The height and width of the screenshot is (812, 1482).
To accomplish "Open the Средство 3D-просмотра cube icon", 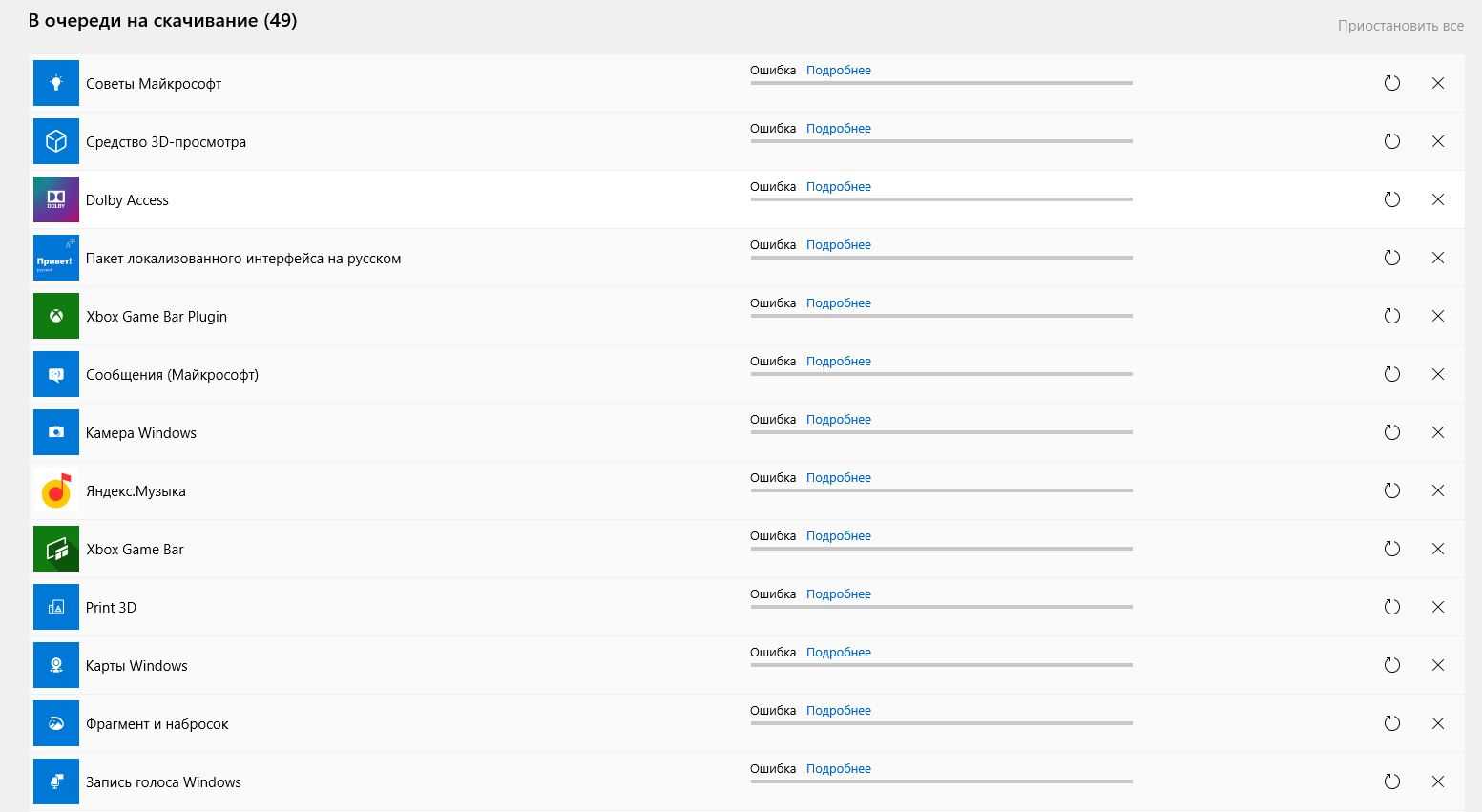I will tap(56, 141).
